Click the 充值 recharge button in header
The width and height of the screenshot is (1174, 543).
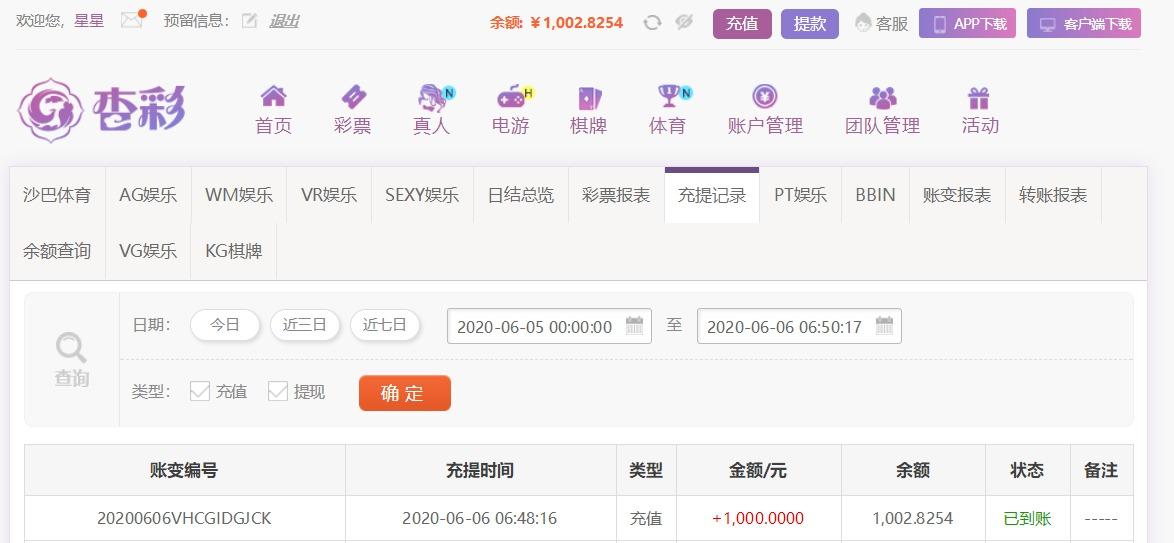point(742,24)
